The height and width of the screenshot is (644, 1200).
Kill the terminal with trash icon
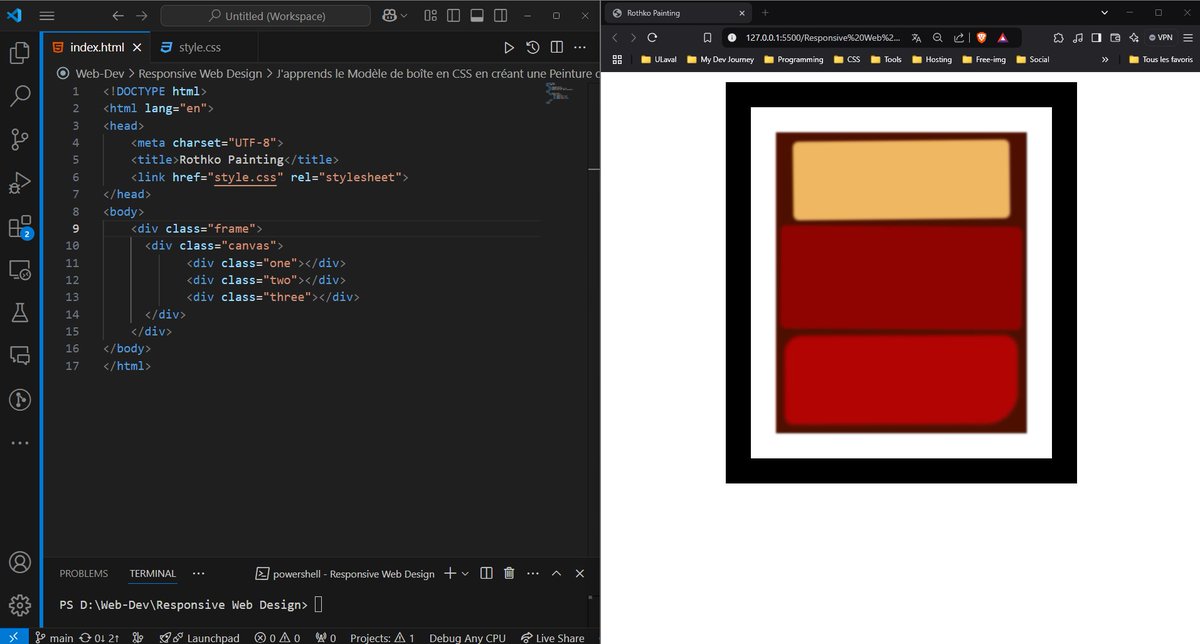(509, 573)
